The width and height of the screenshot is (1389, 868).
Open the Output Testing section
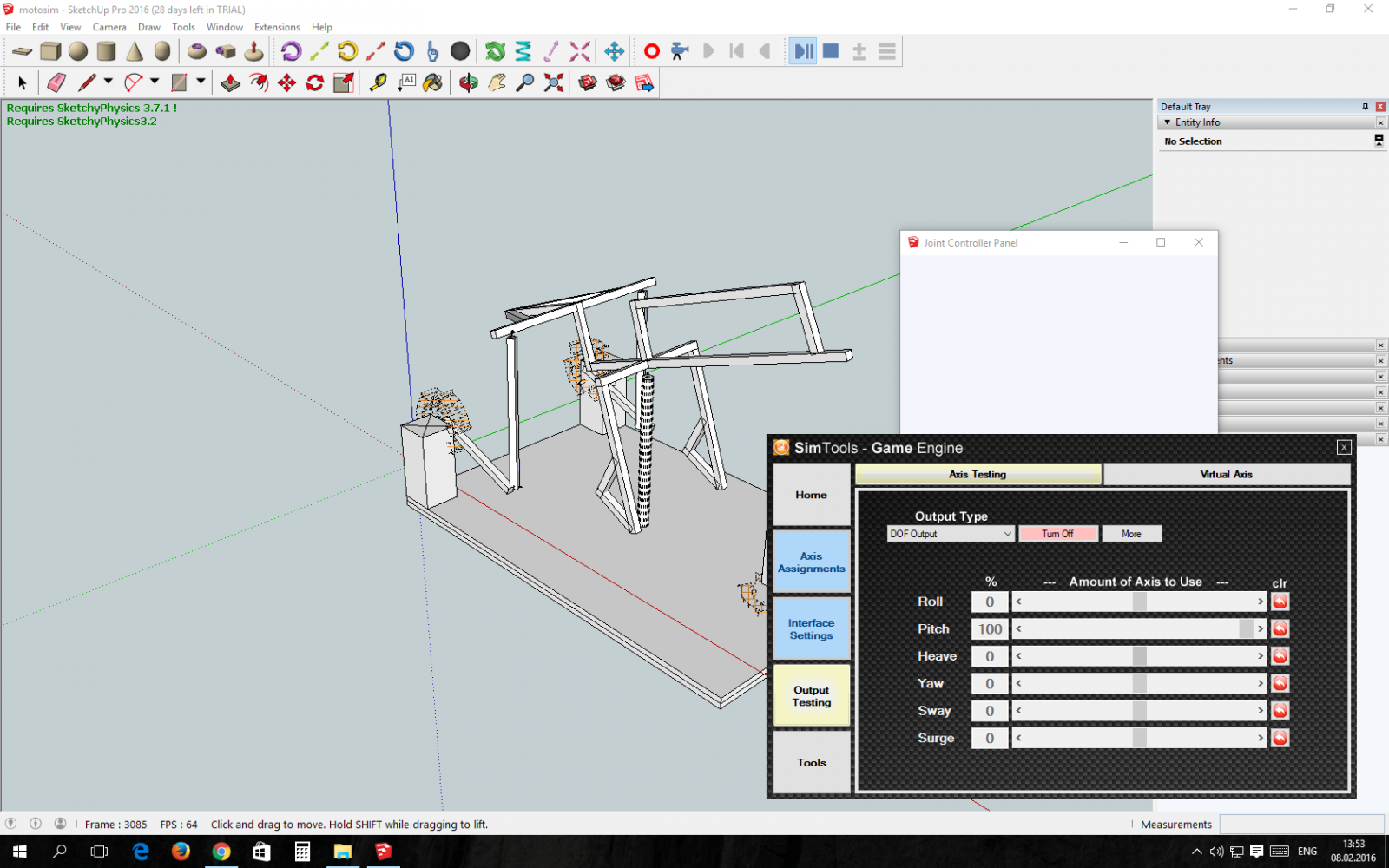click(x=812, y=696)
